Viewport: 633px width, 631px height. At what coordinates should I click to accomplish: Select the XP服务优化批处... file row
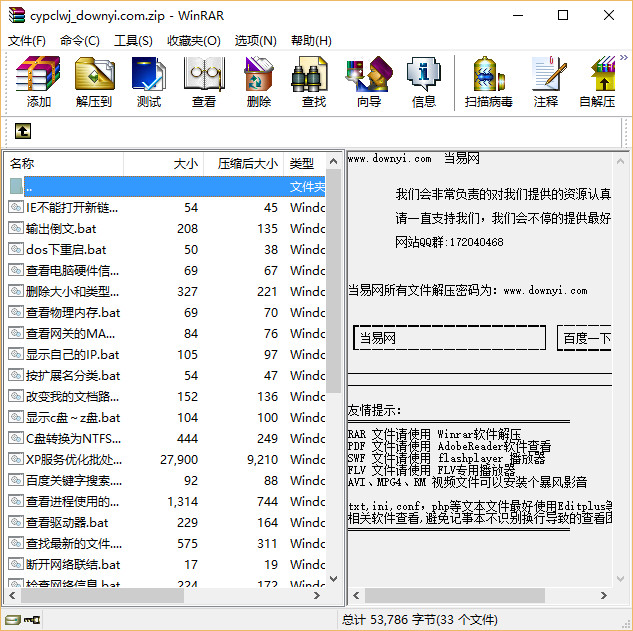[166, 459]
